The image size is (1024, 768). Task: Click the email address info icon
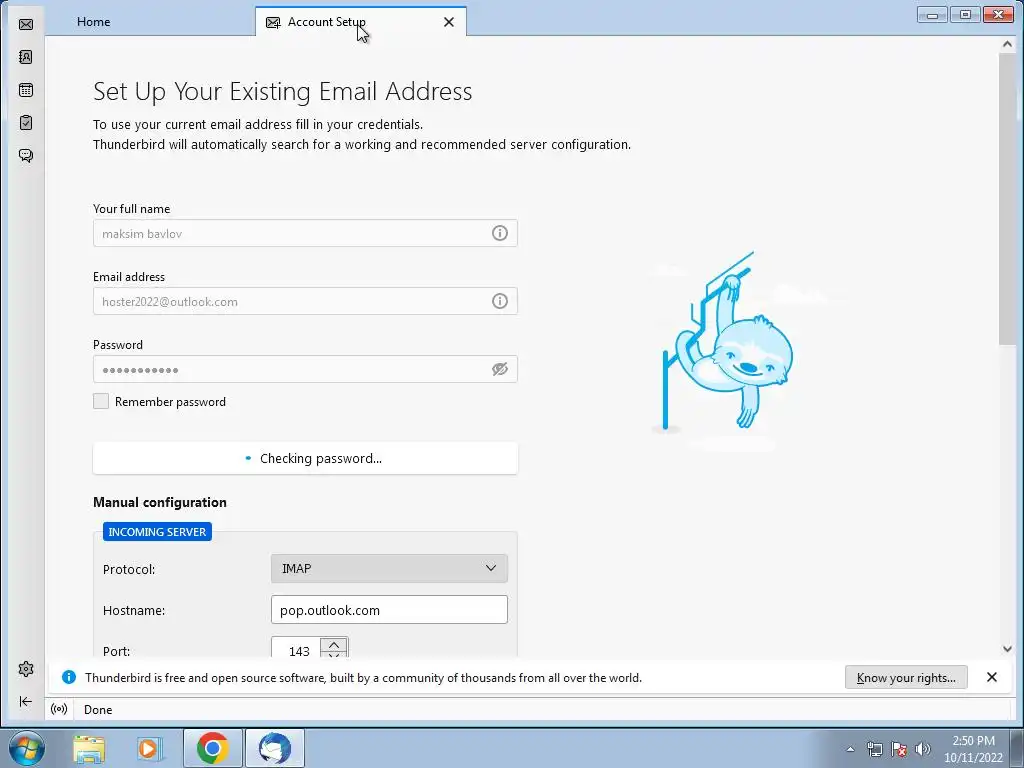500,301
